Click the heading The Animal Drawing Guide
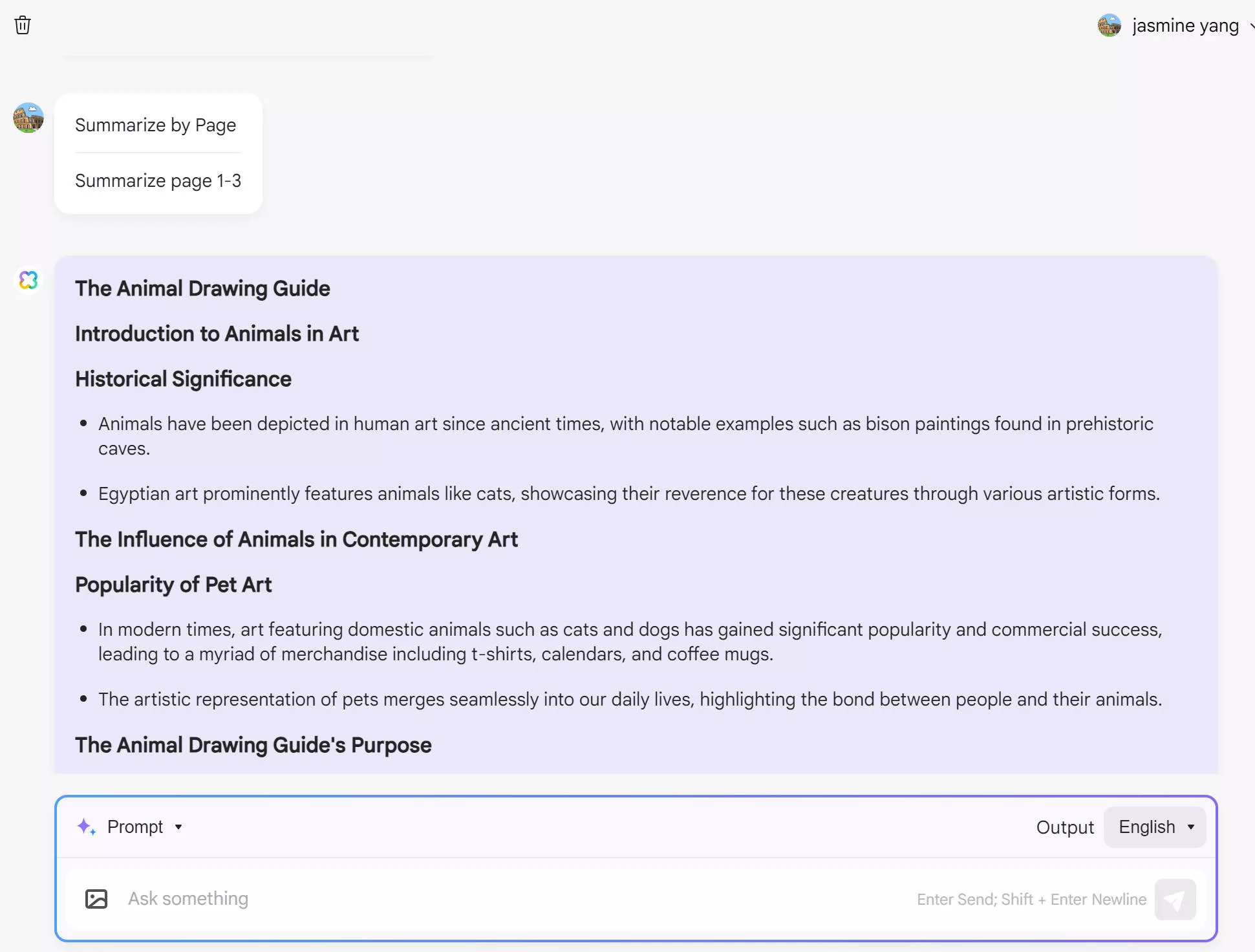Image resolution: width=1255 pixels, height=952 pixels. pyautogui.click(x=202, y=288)
